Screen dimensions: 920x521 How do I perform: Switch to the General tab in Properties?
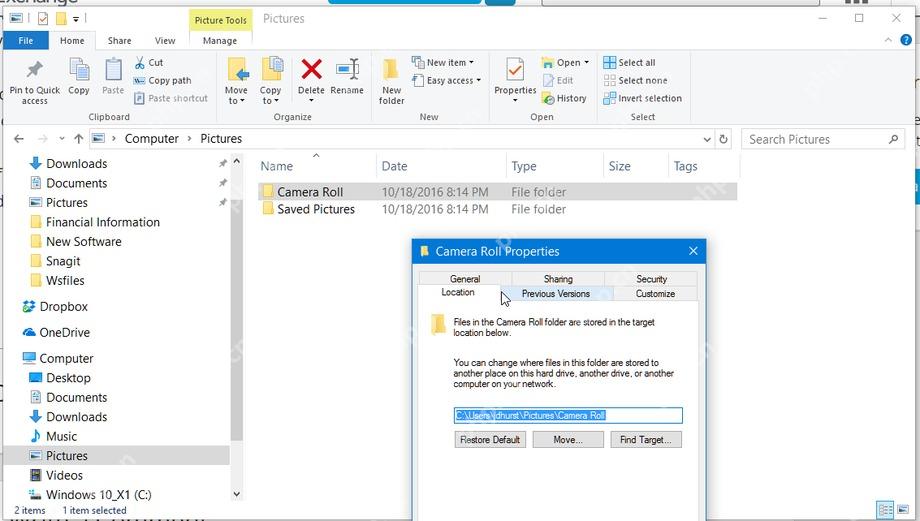tap(465, 279)
